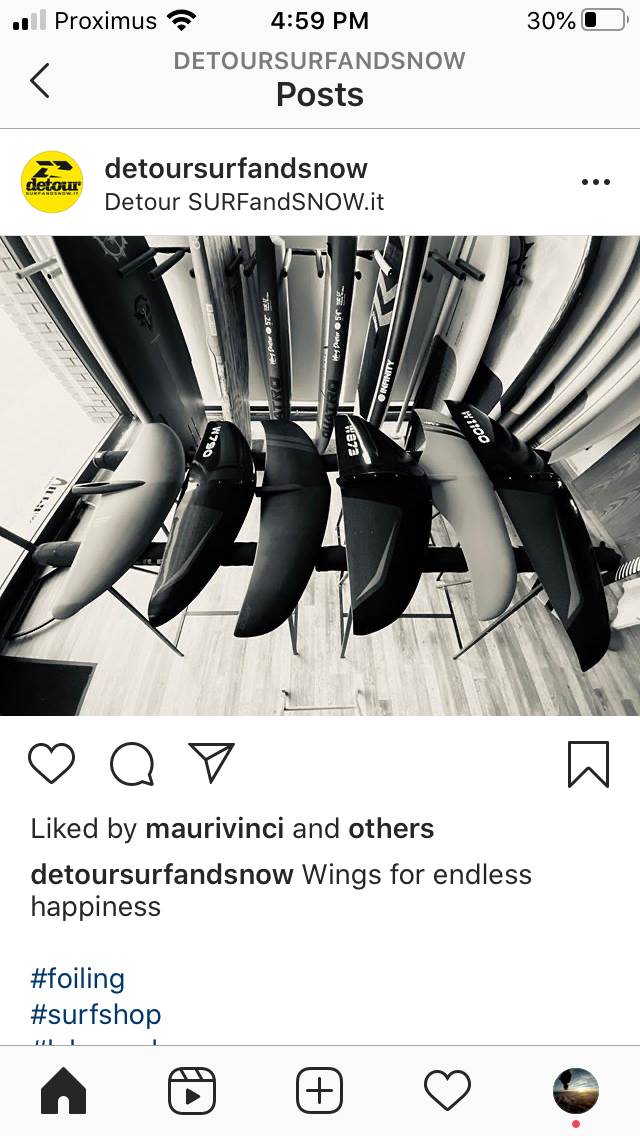This screenshot has width=640, height=1136.
Task: Open comments with the speech bubble icon
Action: pos(132,764)
